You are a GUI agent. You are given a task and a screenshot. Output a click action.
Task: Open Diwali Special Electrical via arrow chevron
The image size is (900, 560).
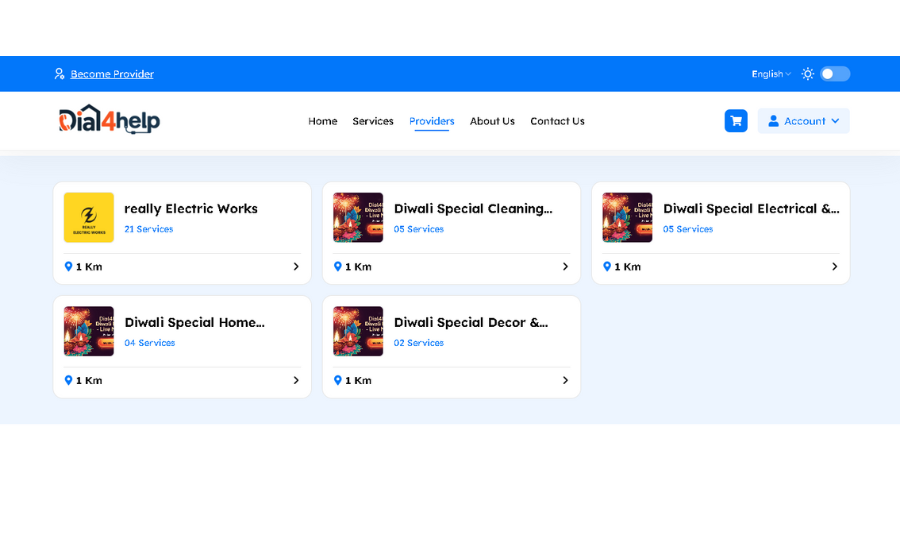click(834, 267)
